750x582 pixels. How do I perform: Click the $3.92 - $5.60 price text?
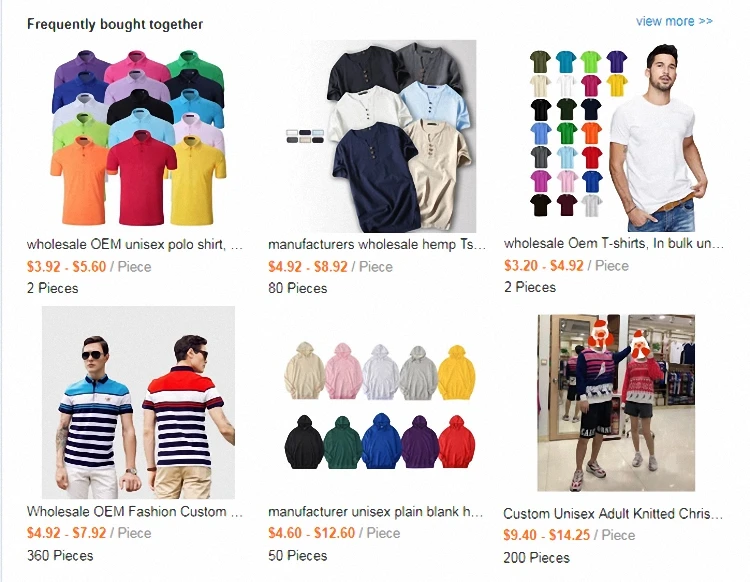66,267
